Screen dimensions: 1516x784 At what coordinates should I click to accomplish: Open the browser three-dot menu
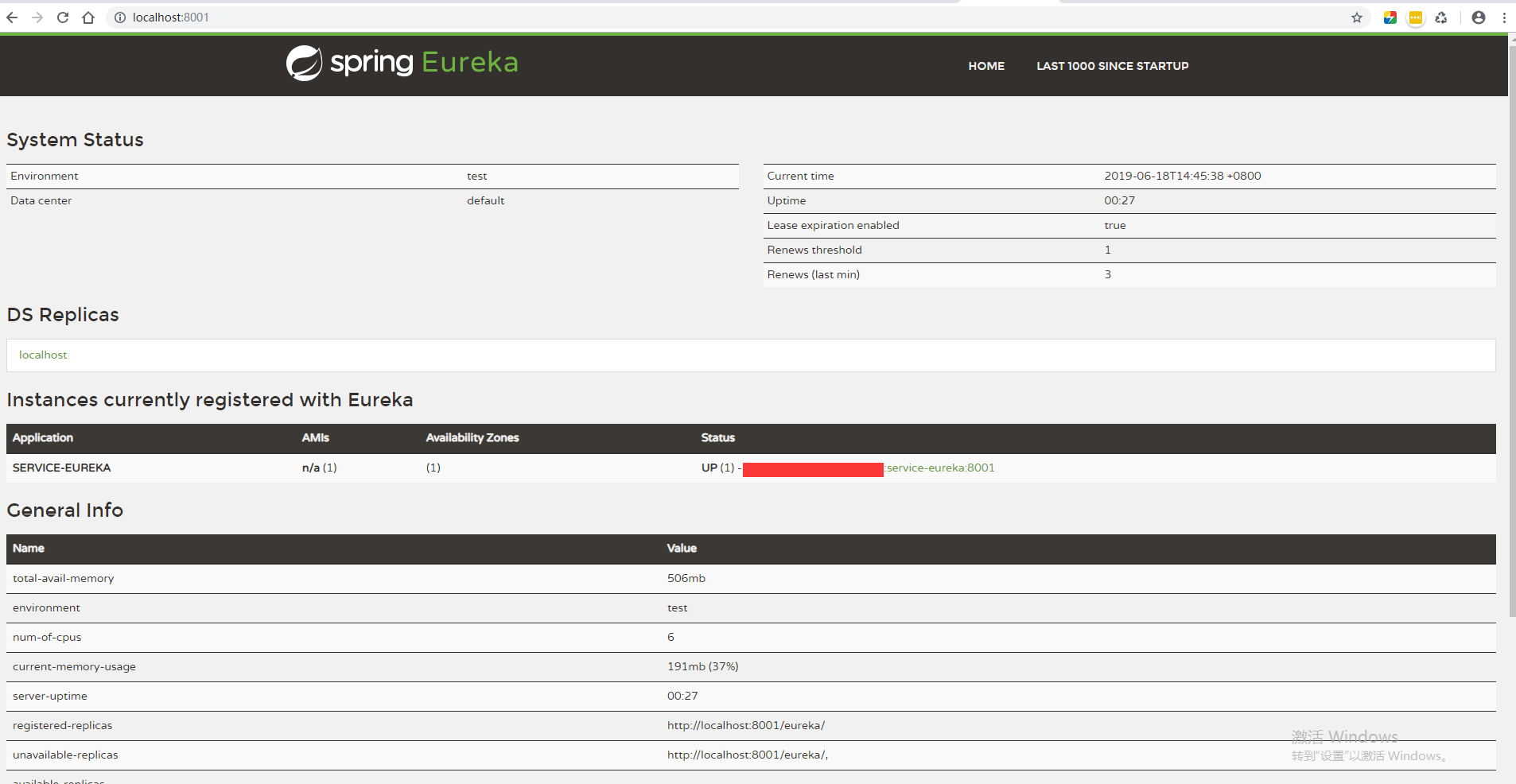click(1504, 17)
